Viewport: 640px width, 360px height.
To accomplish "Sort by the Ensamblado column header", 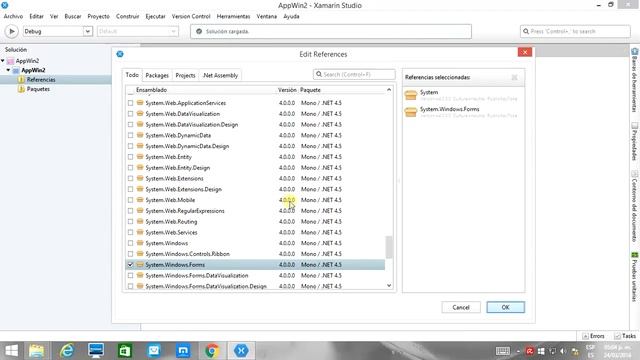I will pyautogui.click(x=151, y=90).
